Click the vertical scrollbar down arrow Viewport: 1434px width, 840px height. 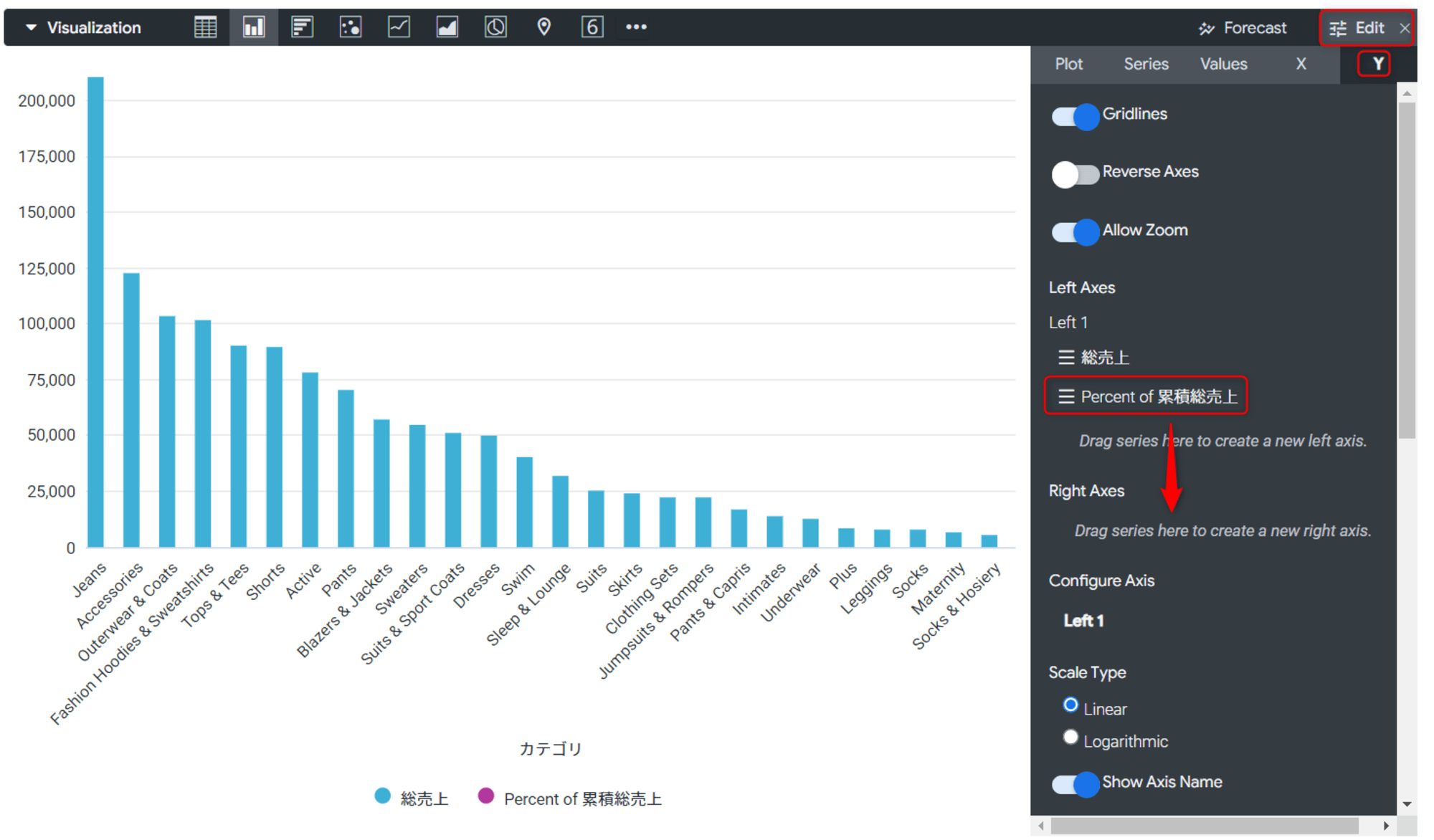coord(1407,805)
